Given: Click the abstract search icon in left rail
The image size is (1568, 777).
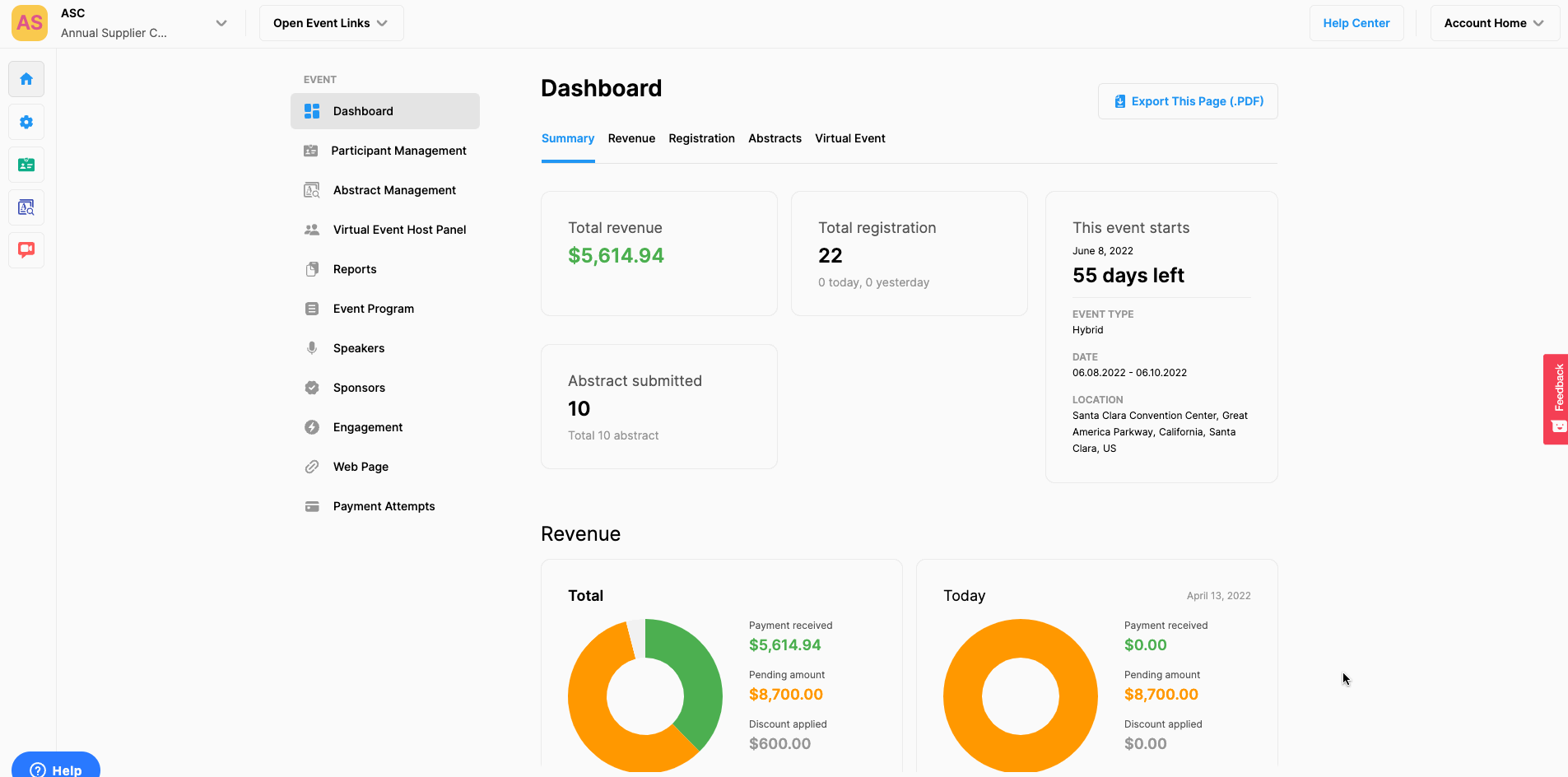Looking at the screenshot, I should click(26, 207).
